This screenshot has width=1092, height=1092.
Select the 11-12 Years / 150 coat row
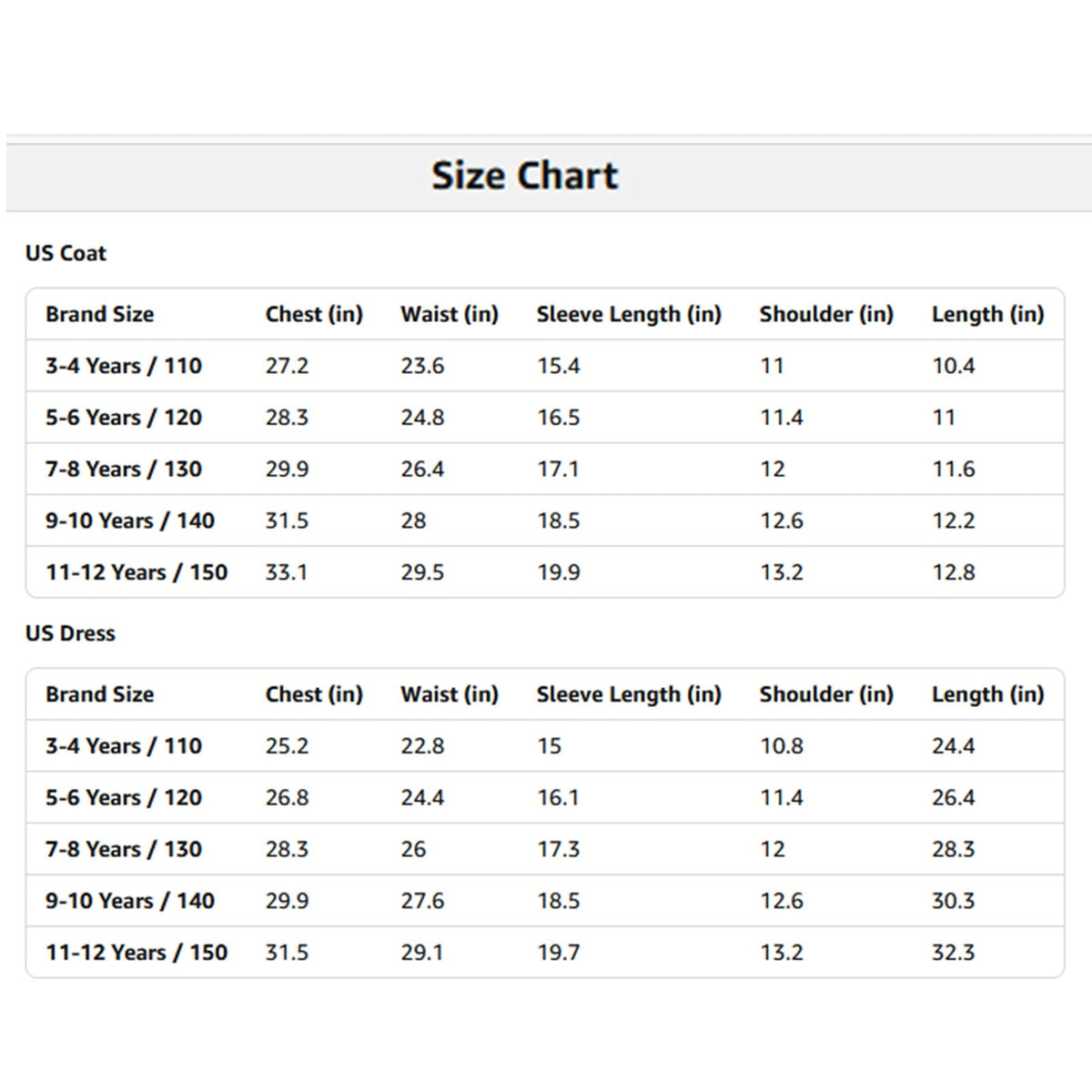tap(545, 572)
